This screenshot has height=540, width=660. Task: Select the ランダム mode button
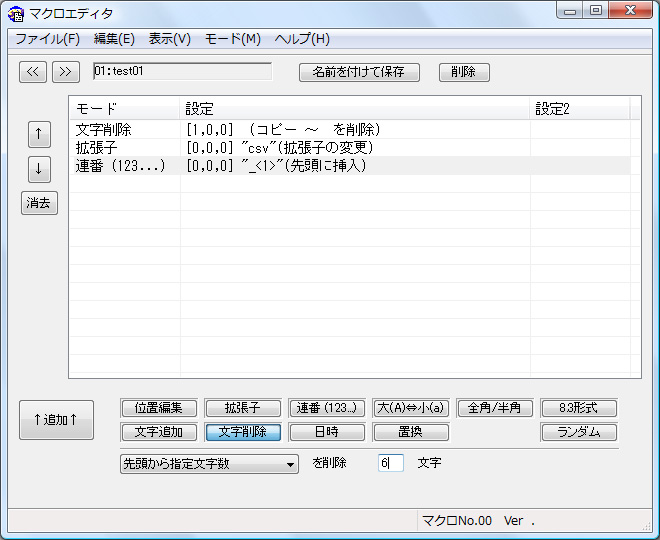pyautogui.click(x=579, y=432)
